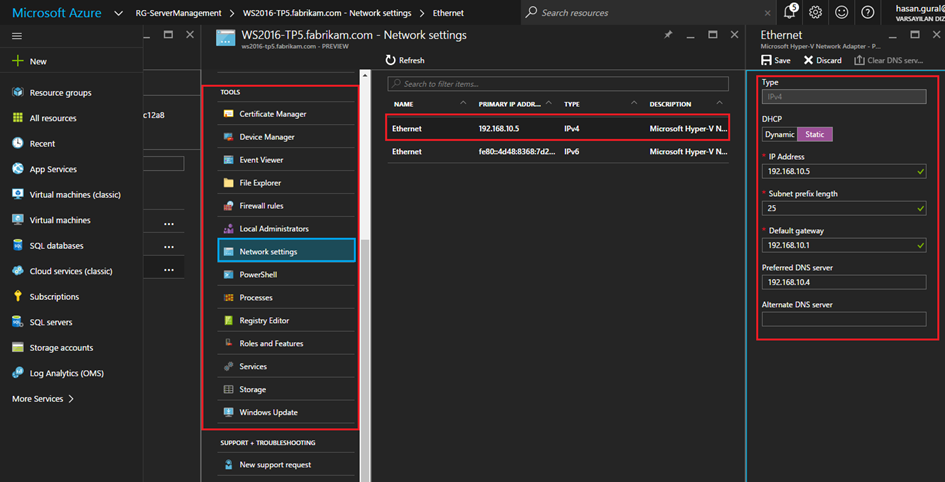The image size is (945, 482).
Task: Focus the Search resources field
Action: tap(648, 13)
